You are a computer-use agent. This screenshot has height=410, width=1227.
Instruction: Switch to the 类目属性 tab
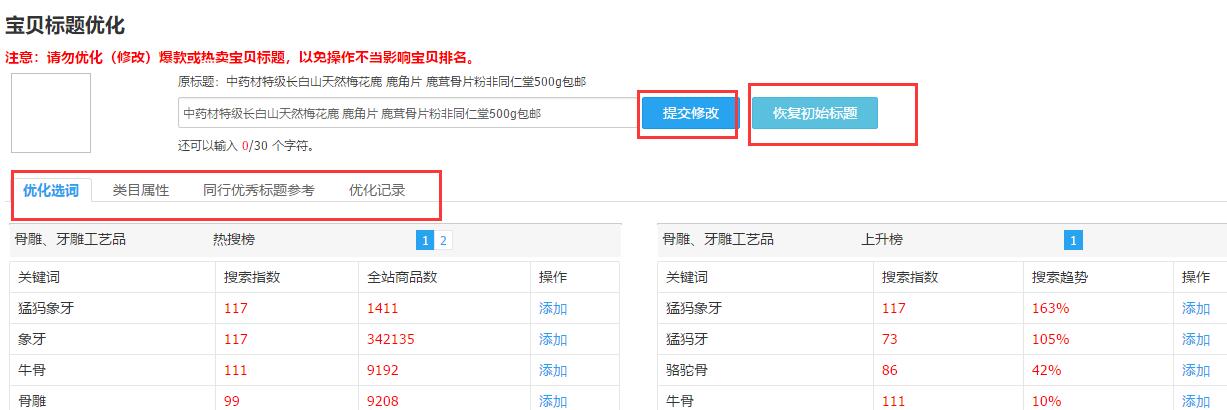coord(141,190)
